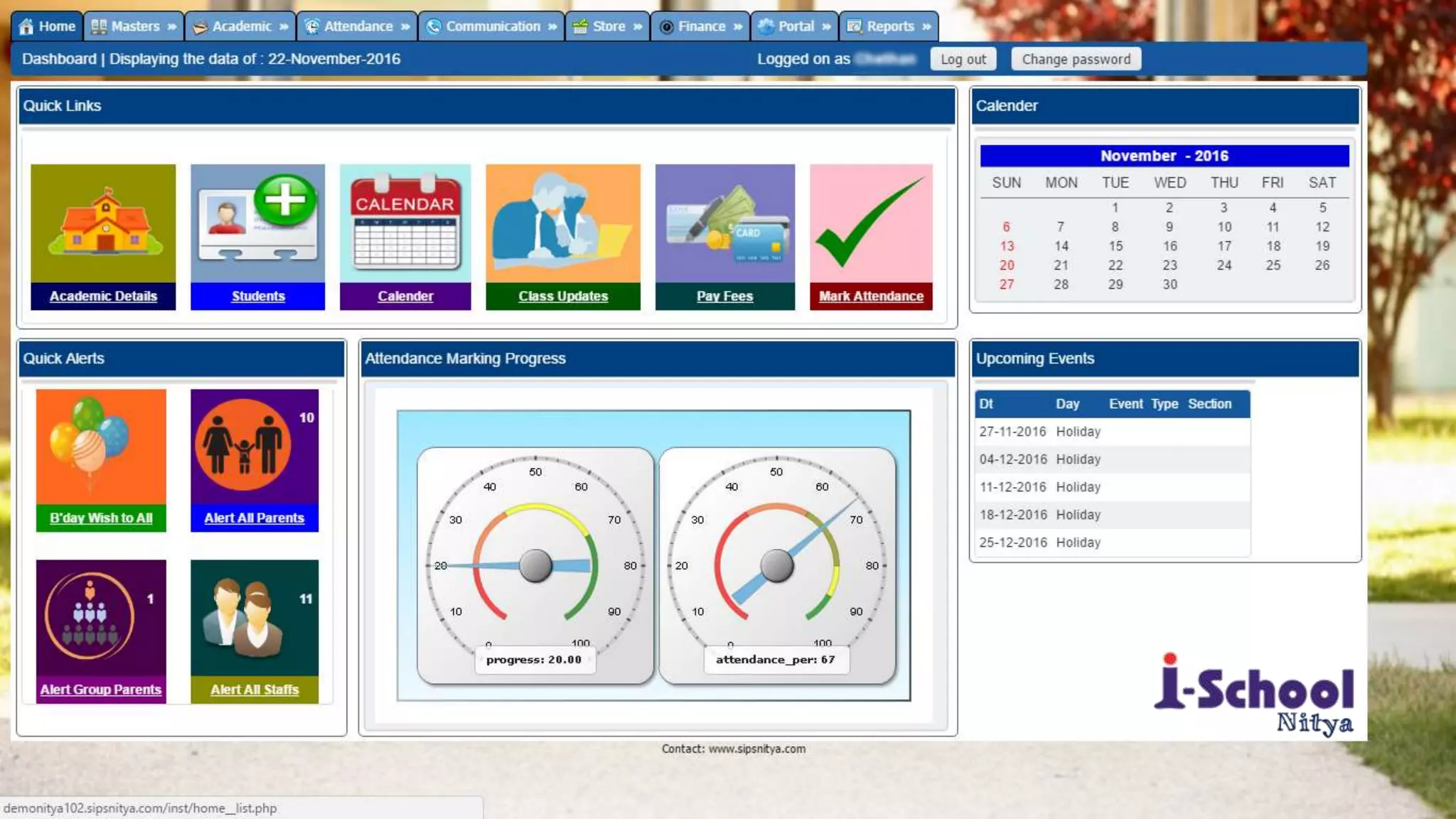
Task: Click the Change password button
Action: [x=1076, y=59]
